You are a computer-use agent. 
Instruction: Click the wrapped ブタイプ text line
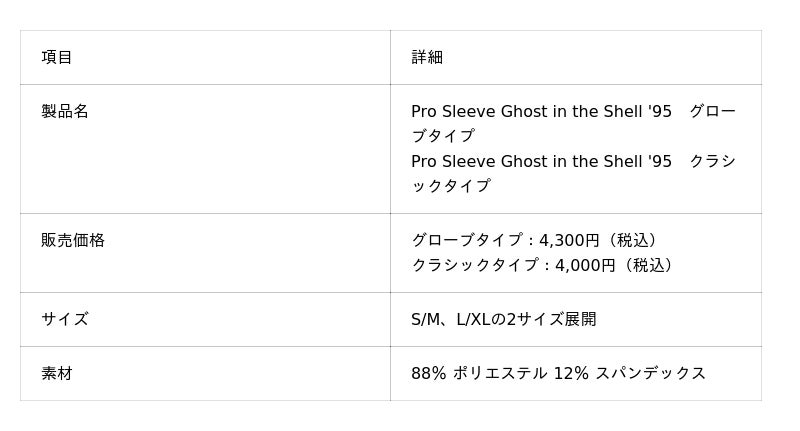pyautogui.click(x=443, y=136)
